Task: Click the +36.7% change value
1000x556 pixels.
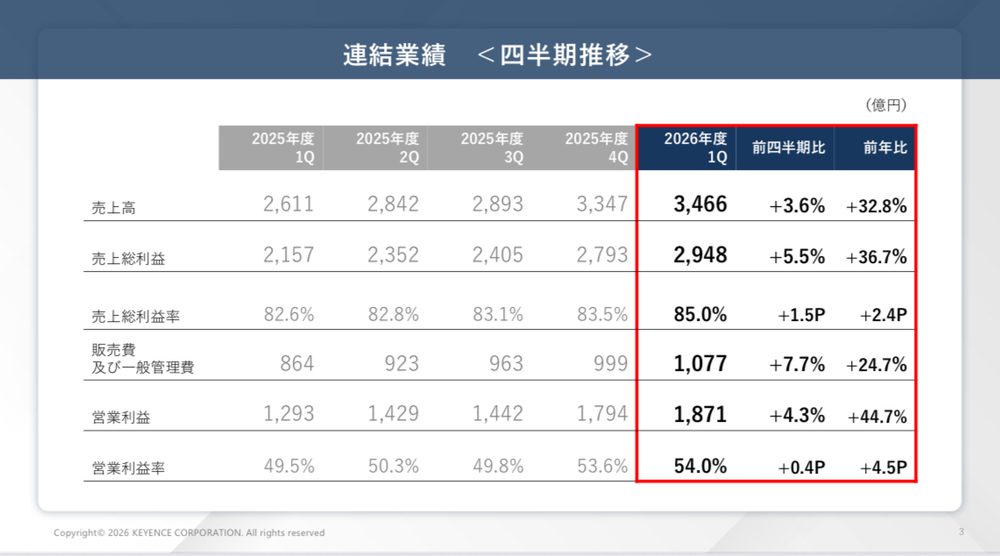Action: coord(876,257)
